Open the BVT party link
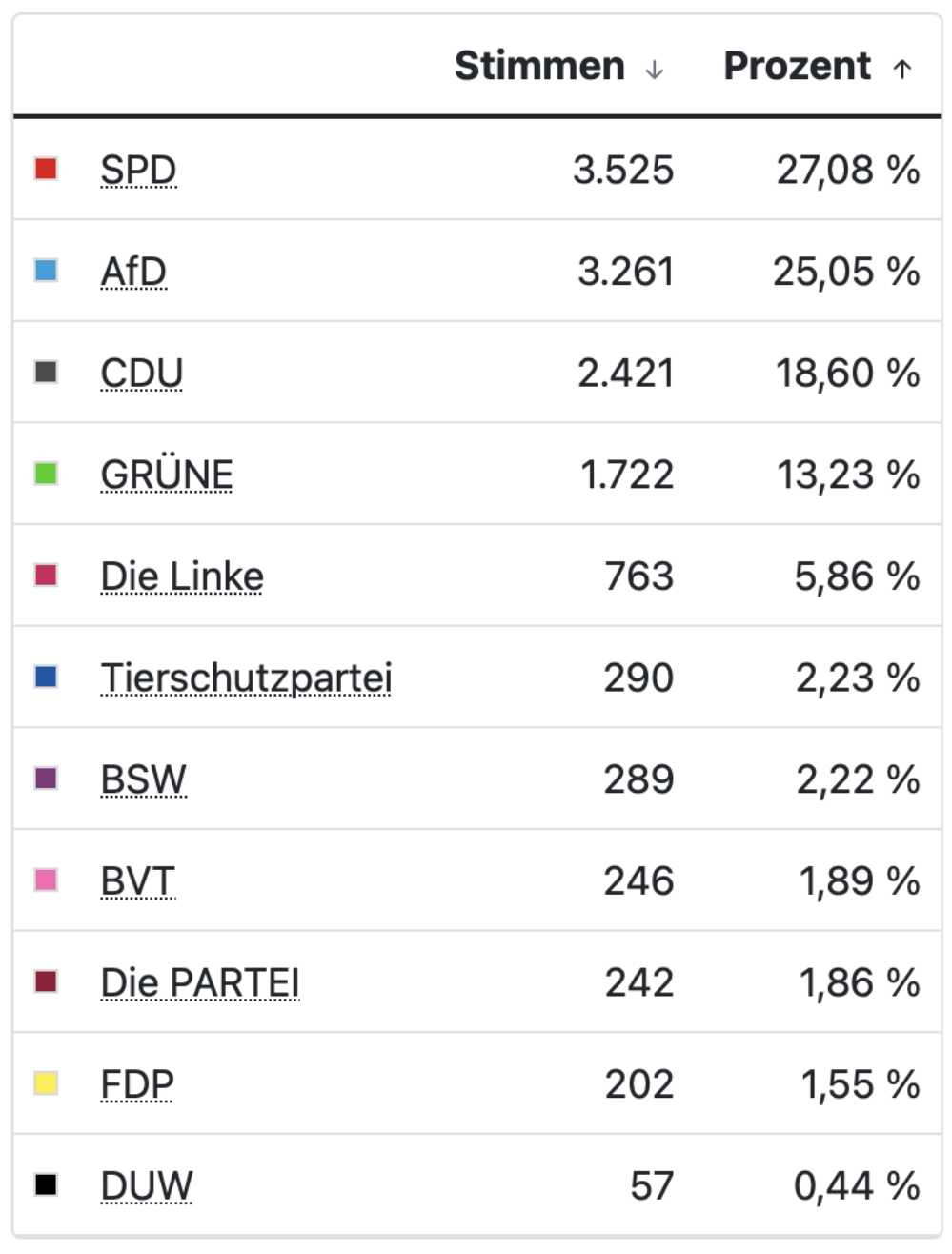 137,880
